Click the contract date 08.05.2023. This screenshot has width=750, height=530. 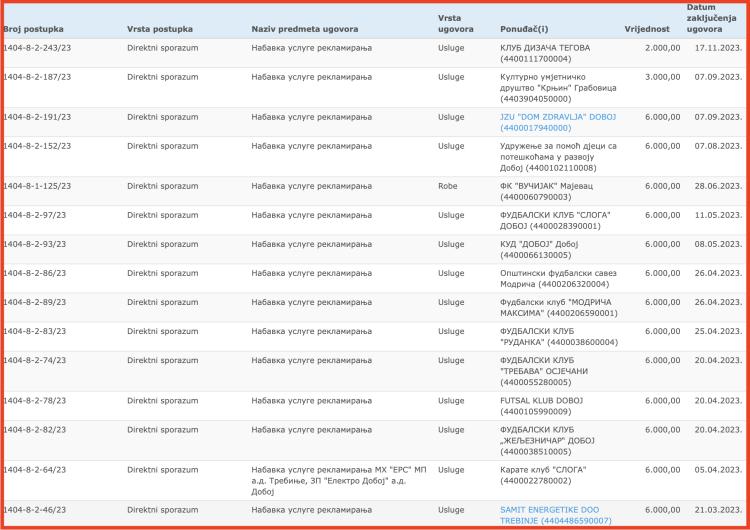coord(718,244)
